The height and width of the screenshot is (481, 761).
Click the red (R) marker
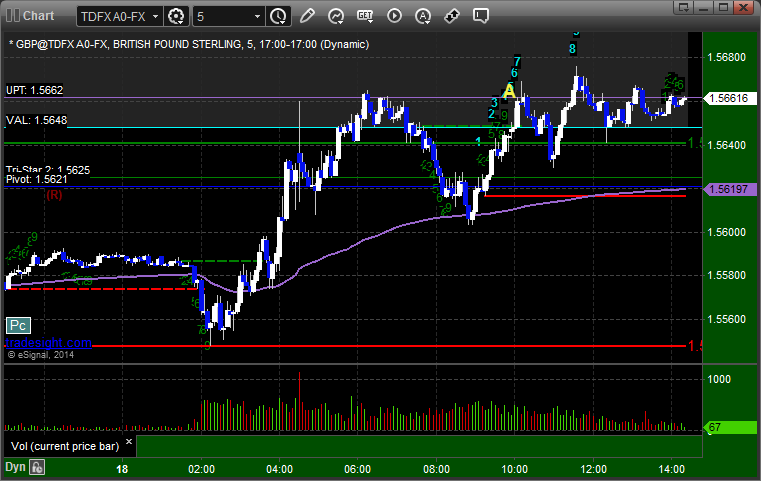pos(54,195)
